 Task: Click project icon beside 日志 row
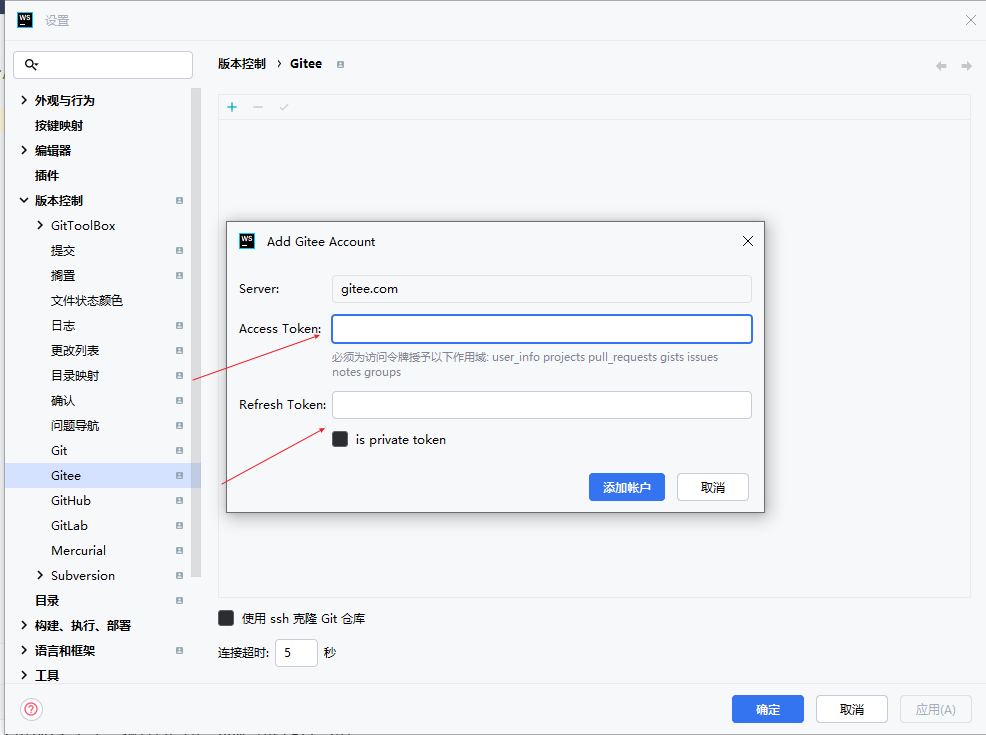(179, 326)
